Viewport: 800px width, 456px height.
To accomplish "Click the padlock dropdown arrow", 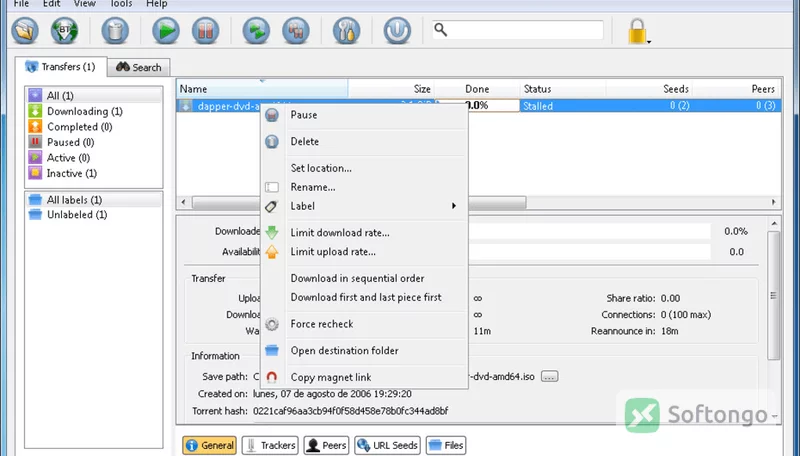I will click(x=649, y=42).
